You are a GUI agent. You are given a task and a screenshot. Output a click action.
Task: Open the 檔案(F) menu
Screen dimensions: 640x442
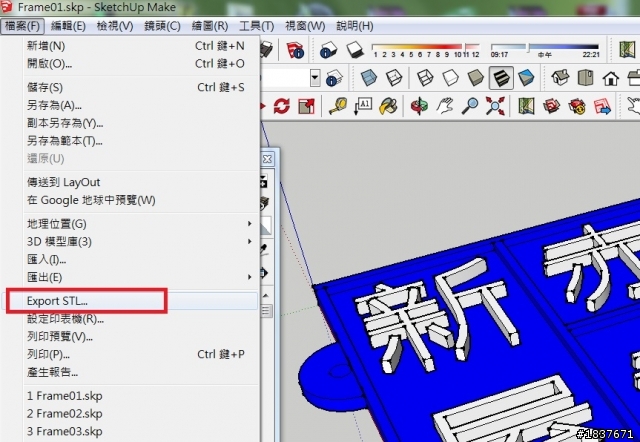[22, 26]
